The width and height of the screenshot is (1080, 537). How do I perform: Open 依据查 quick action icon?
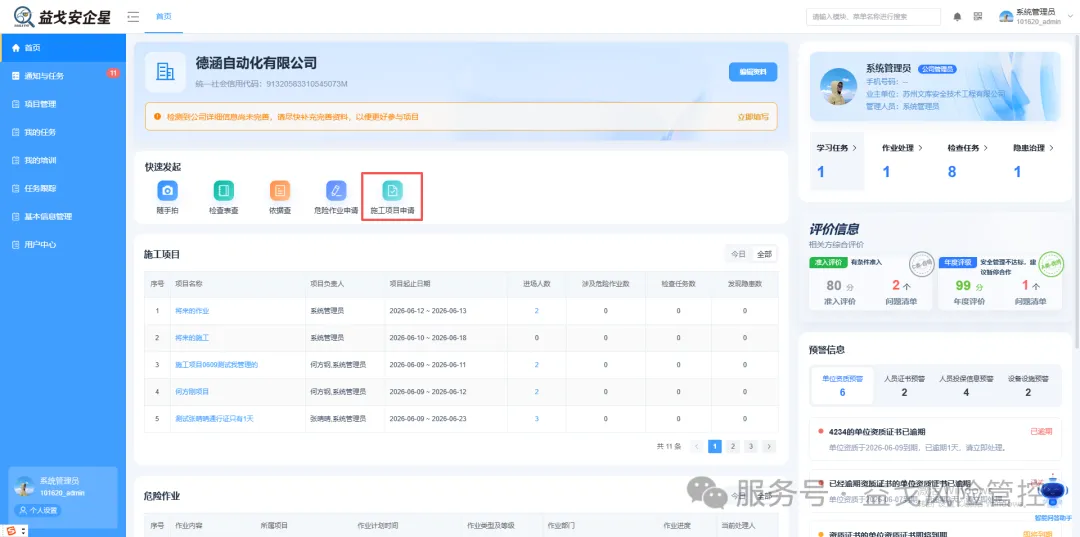point(280,190)
